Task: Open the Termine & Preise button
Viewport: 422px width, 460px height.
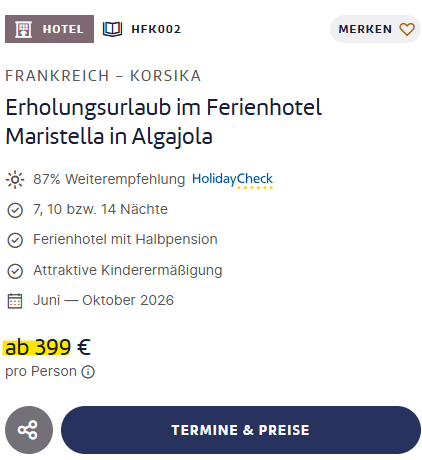Action: (x=241, y=430)
